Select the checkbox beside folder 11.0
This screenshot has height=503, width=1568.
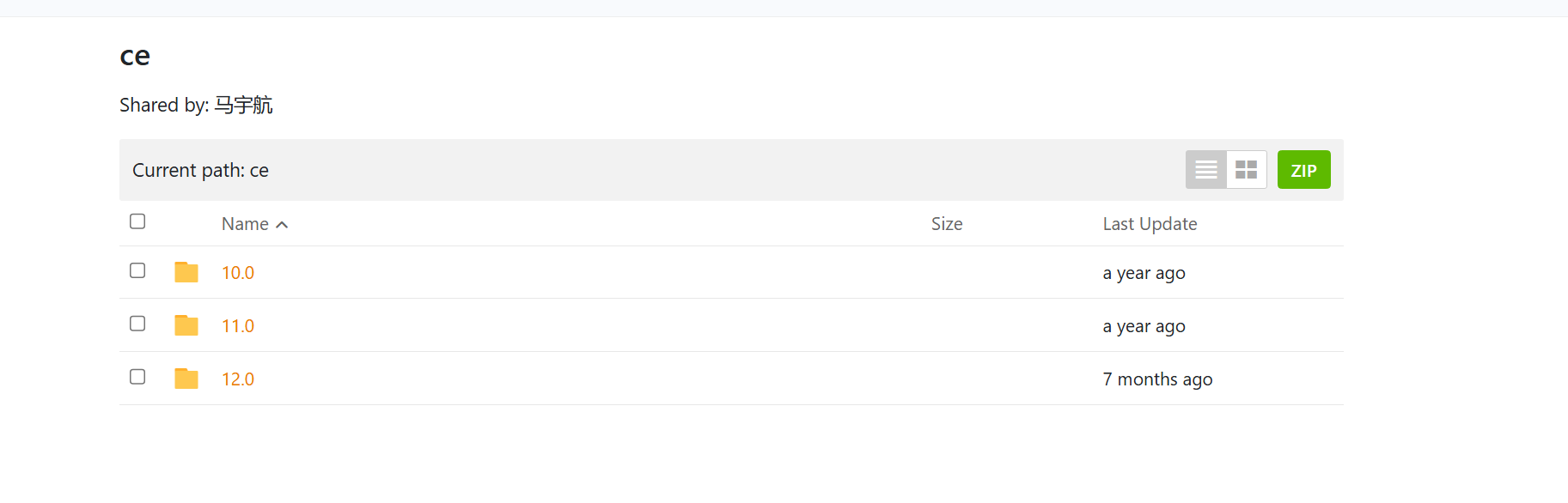click(x=137, y=324)
